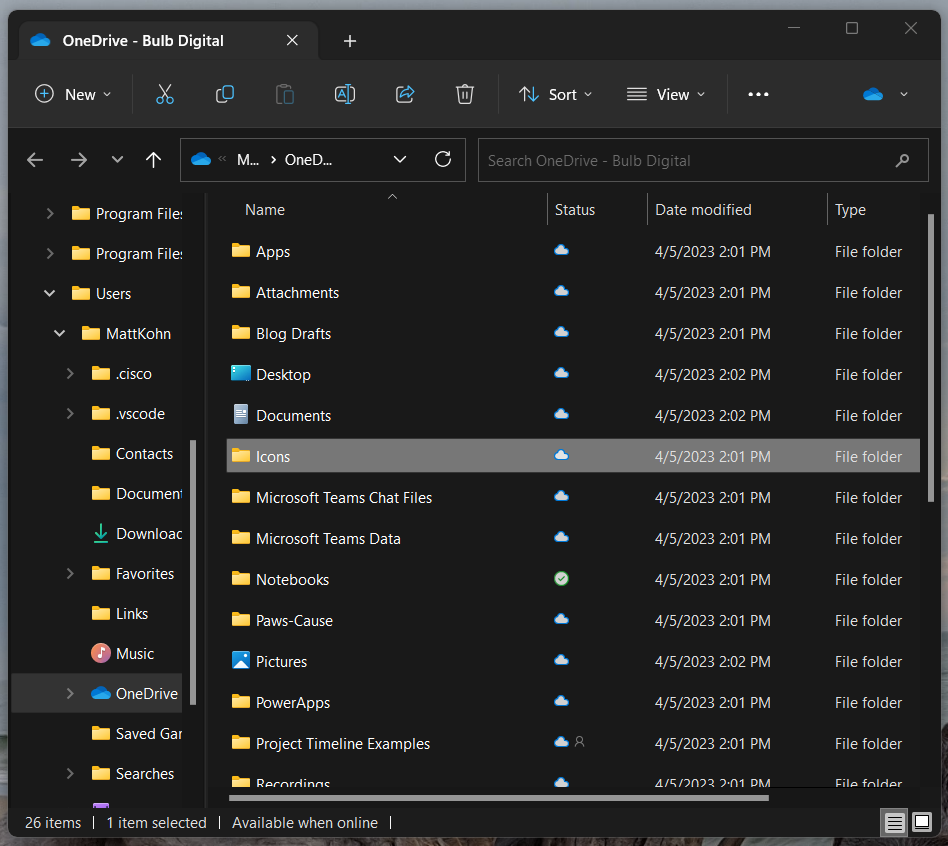The image size is (948, 846).
Task: Click the Cut scissors icon
Action: pyautogui.click(x=164, y=94)
